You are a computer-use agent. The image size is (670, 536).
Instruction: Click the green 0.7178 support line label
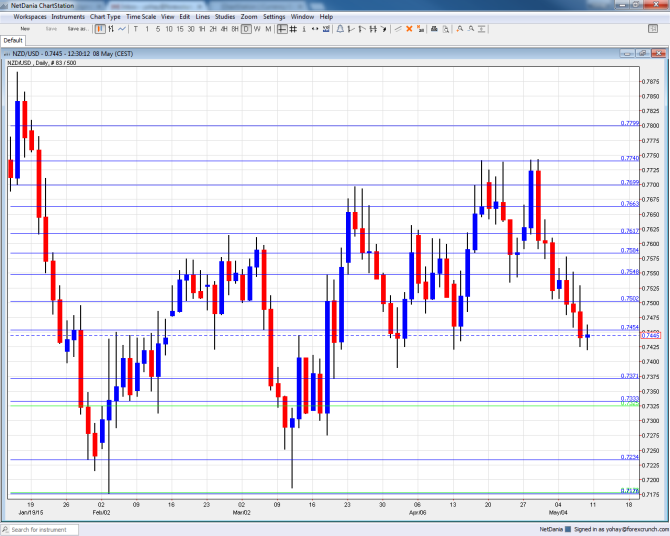[x=630, y=490]
